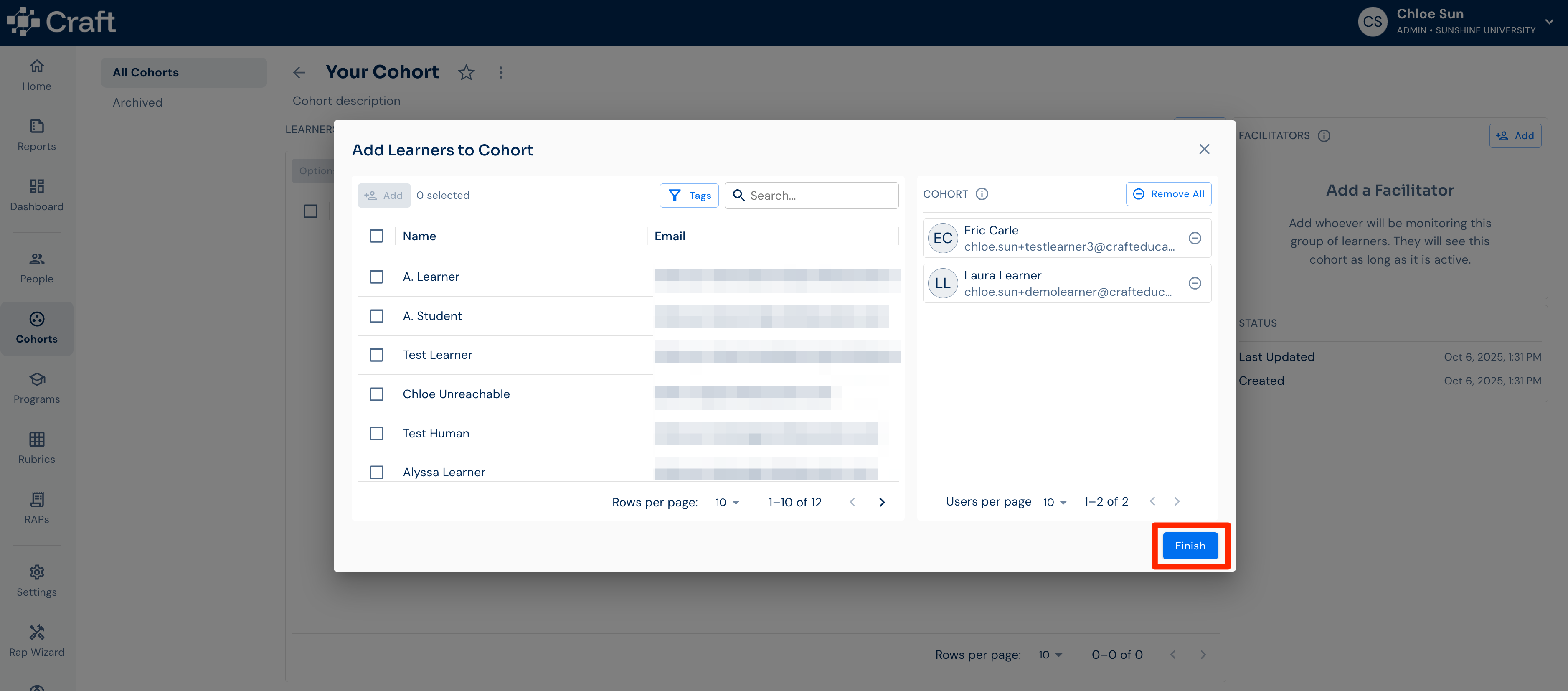The height and width of the screenshot is (691, 1568).
Task: Click the Finish button
Action: click(x=1190, y=546)
